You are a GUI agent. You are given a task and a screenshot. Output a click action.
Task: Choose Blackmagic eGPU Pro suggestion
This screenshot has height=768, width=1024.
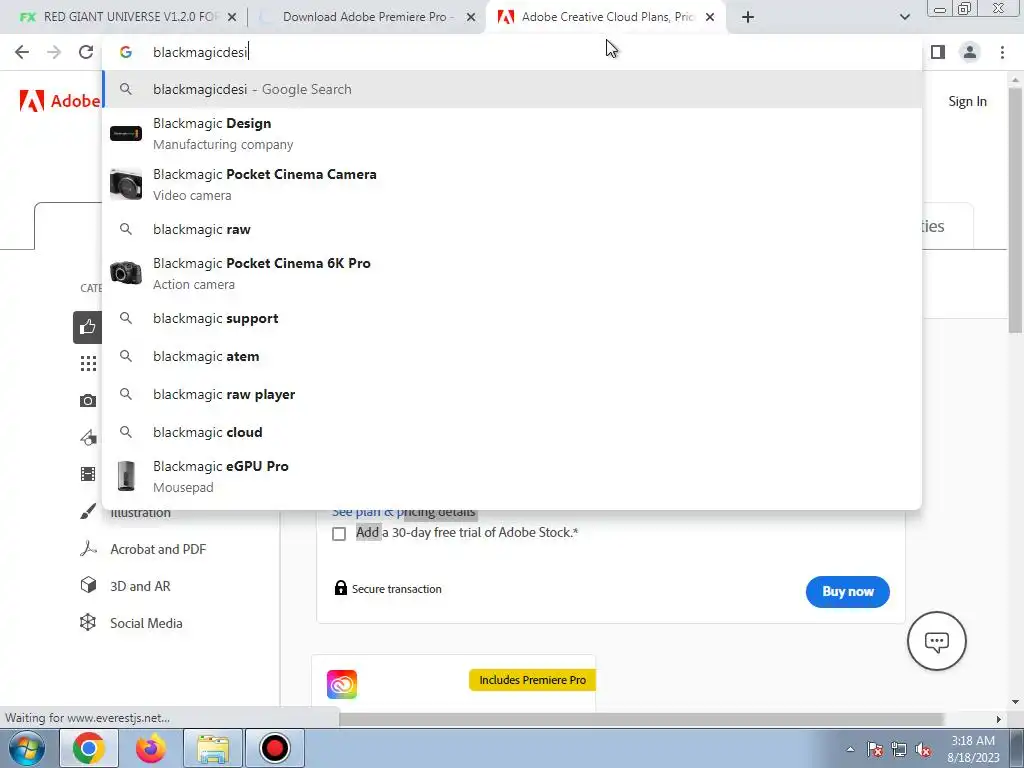click(x=512, y=476)
